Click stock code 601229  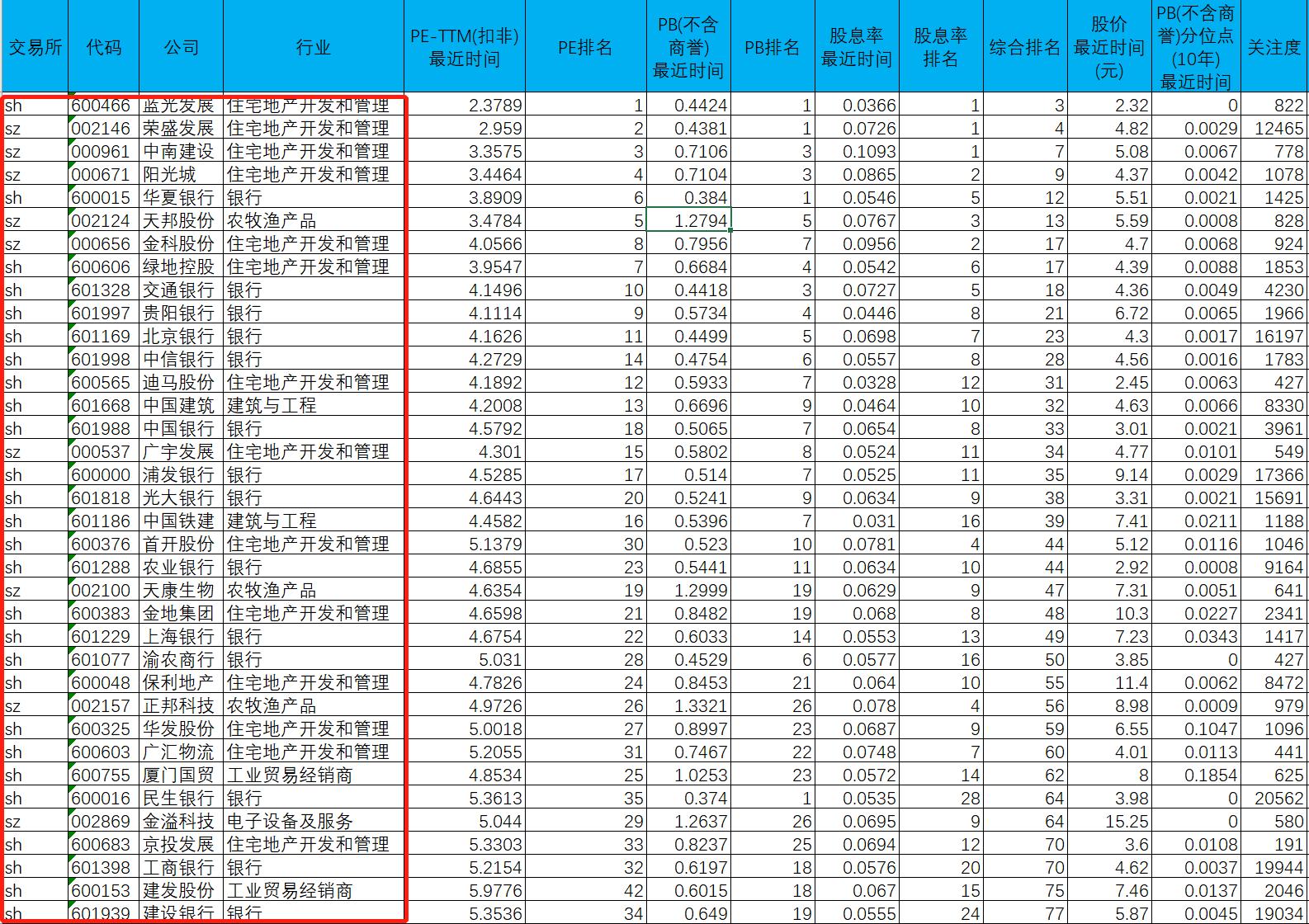coord(104,636)
